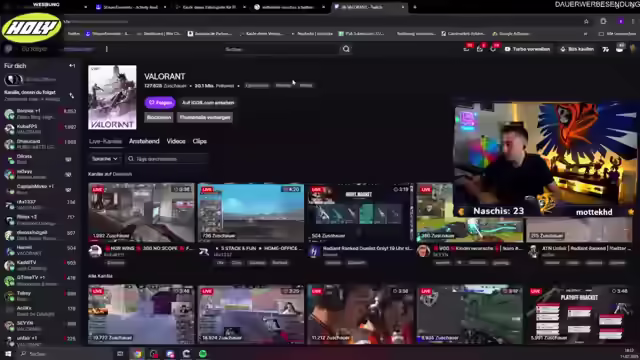Open CaptainMoxo channel in the sidebar
Viewport: 640px width, 360px height.
click(40, 189)
